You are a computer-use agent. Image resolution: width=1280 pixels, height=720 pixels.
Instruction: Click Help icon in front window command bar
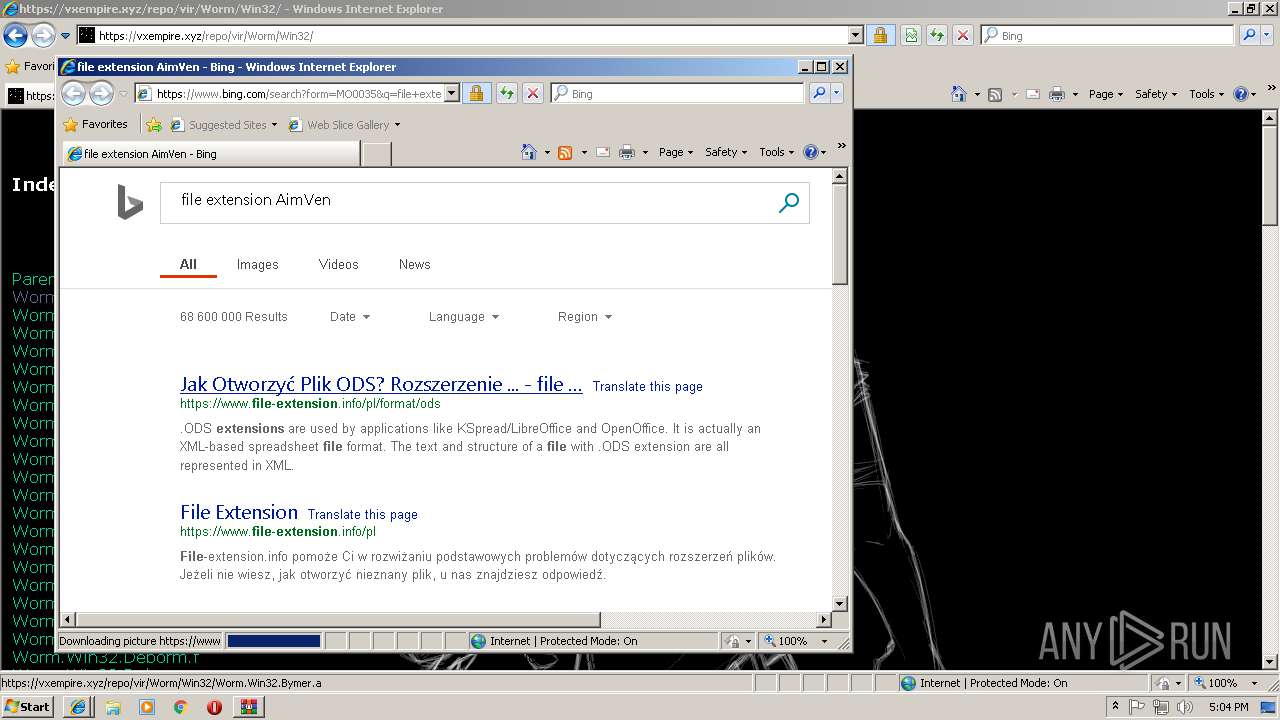[x=811, y=152]
